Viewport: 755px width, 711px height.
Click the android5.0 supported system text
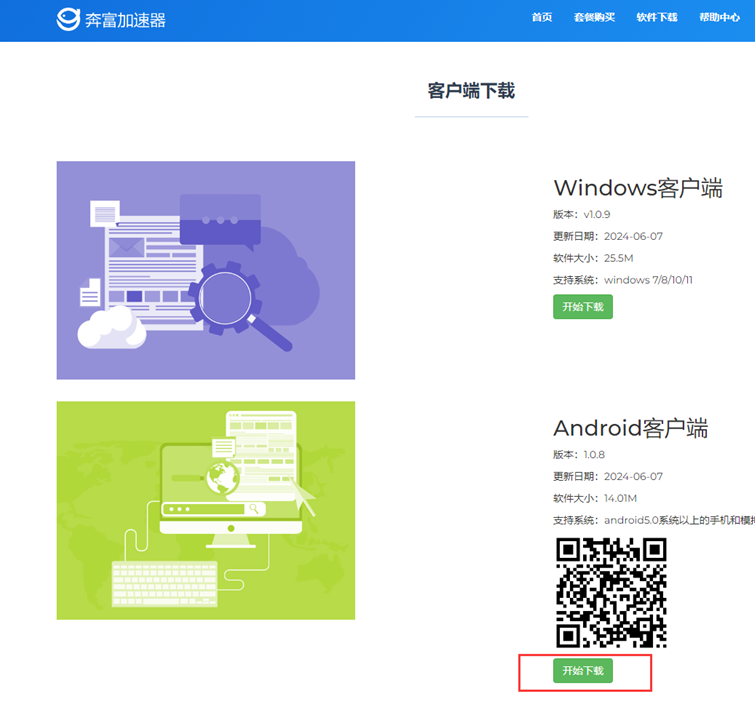coord(679,520)
